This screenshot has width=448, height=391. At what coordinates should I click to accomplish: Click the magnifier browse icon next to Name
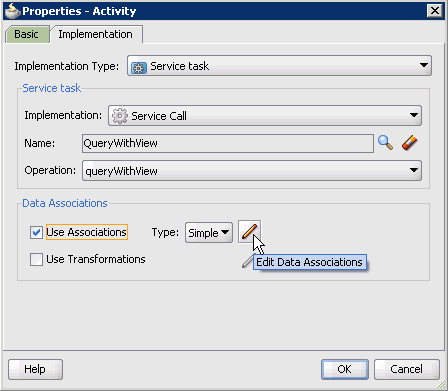385,143
